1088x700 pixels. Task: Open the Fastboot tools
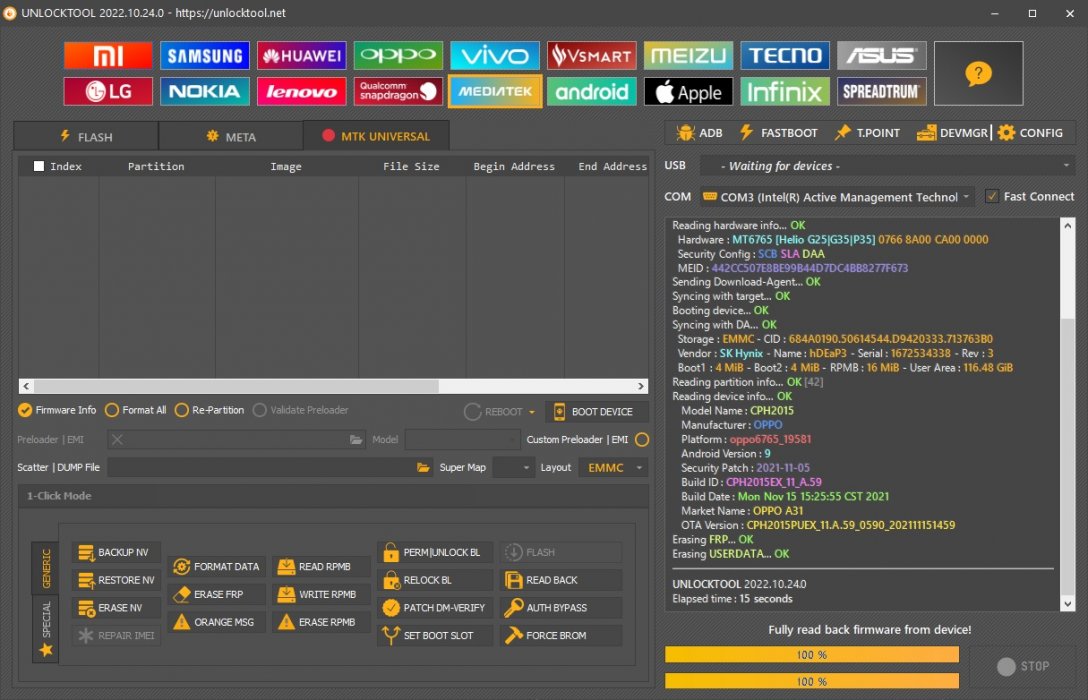(x=779, y=133)
